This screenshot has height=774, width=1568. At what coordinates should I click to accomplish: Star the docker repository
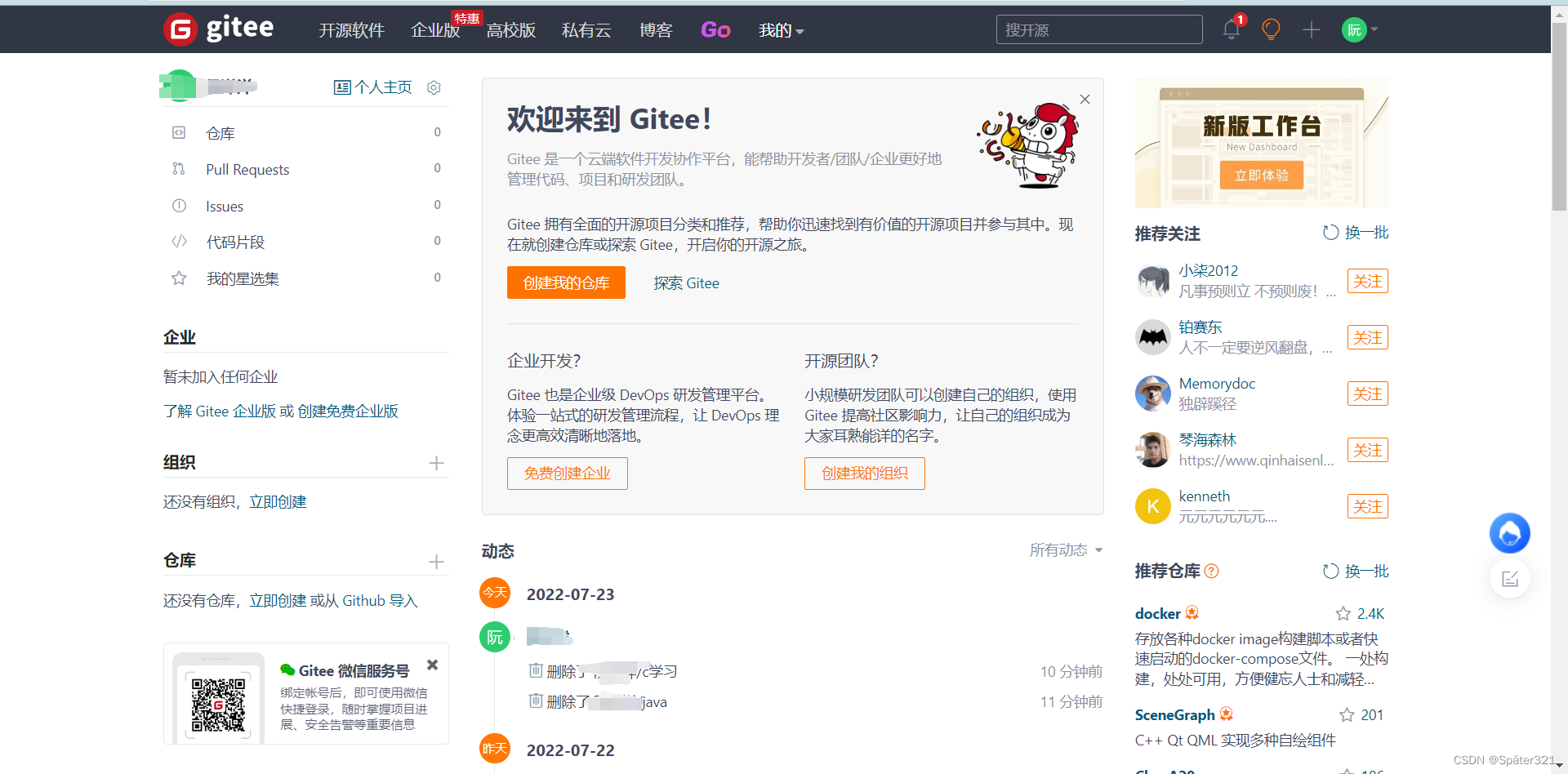tap(1343, 613)
